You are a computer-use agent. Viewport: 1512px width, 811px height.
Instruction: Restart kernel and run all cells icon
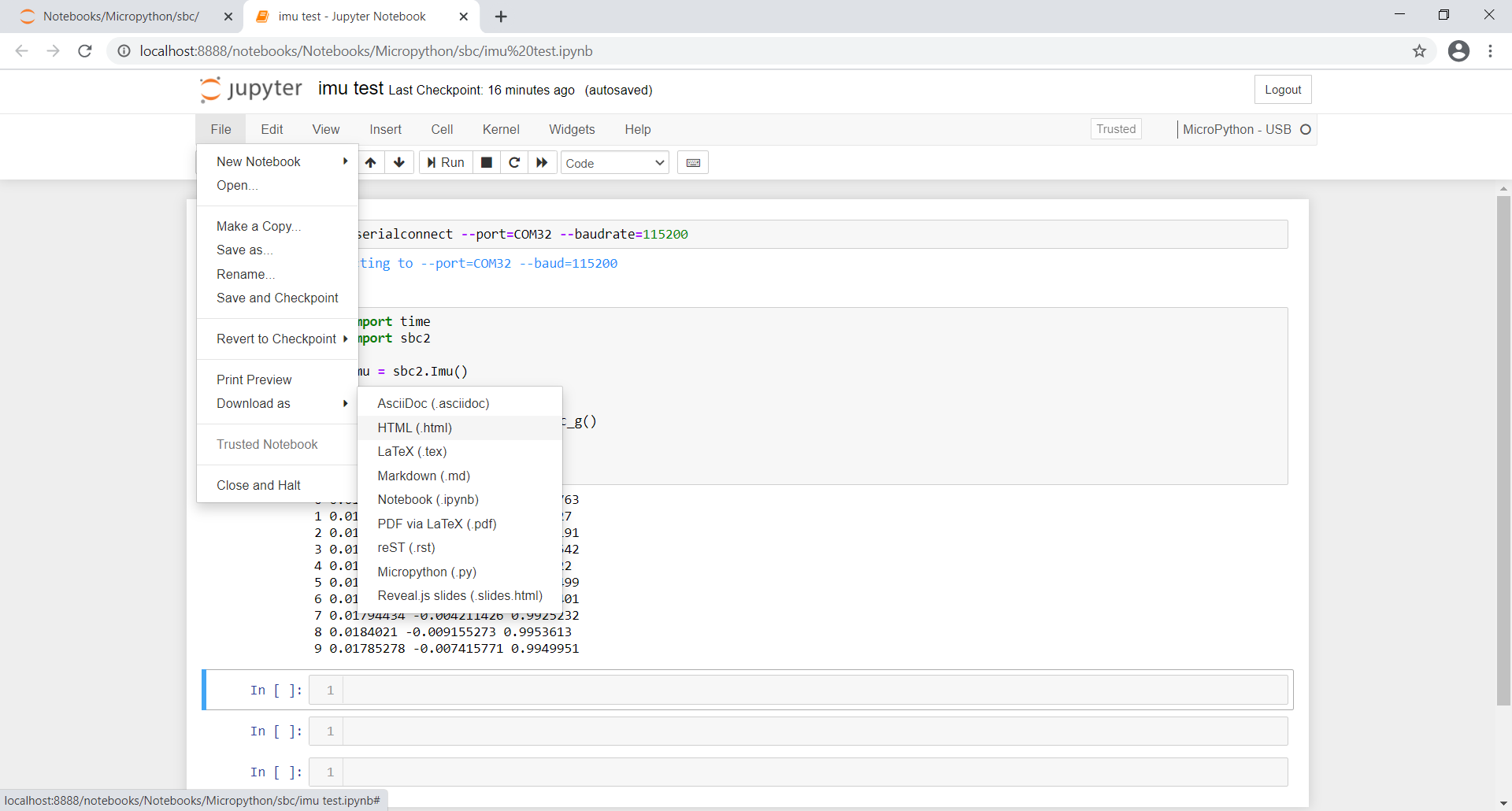pos(542,163)
